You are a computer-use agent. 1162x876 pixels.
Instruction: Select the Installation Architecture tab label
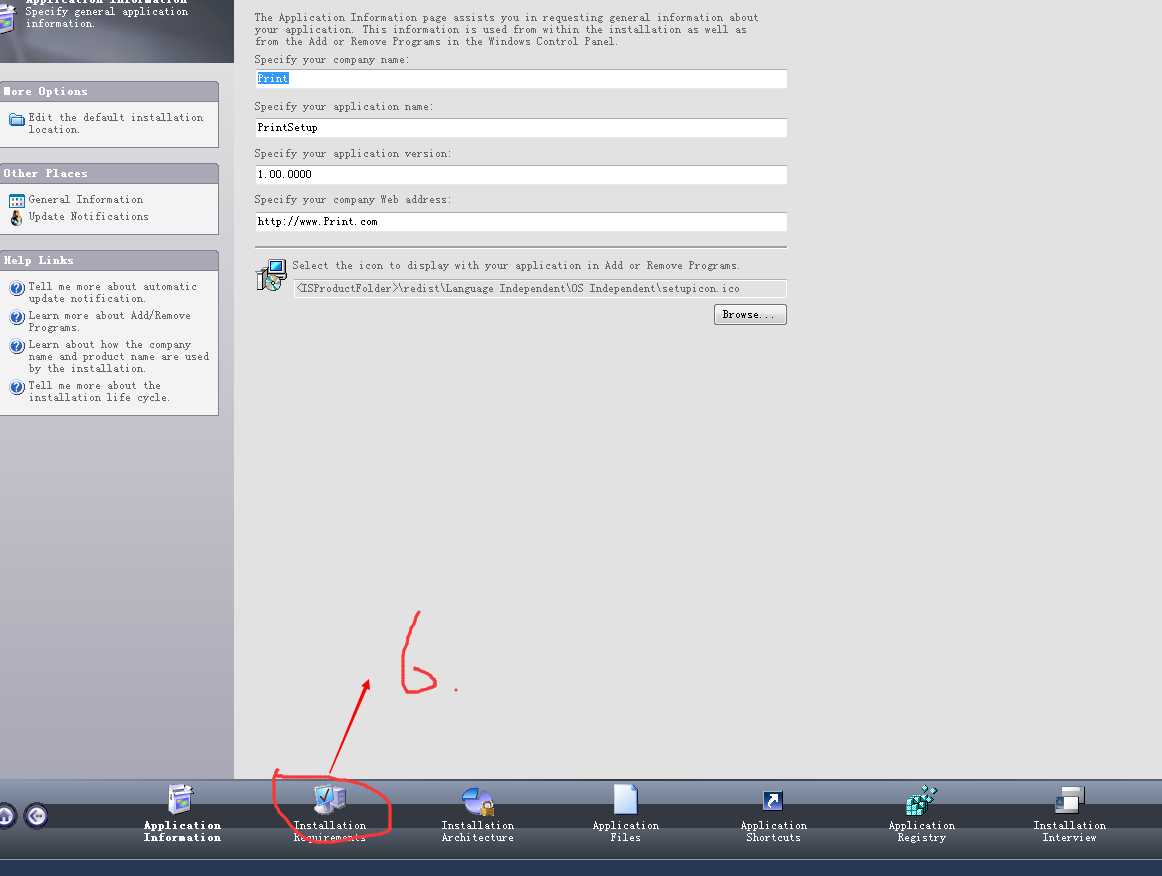coord(477,832)
